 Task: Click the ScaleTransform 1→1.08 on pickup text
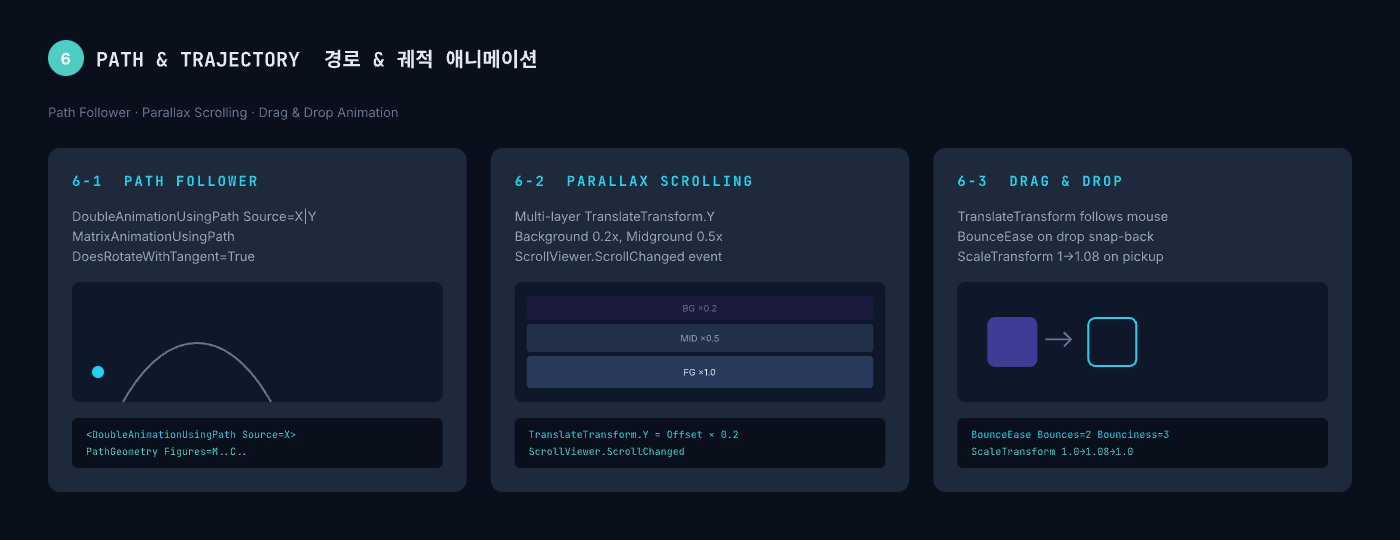1060,257
